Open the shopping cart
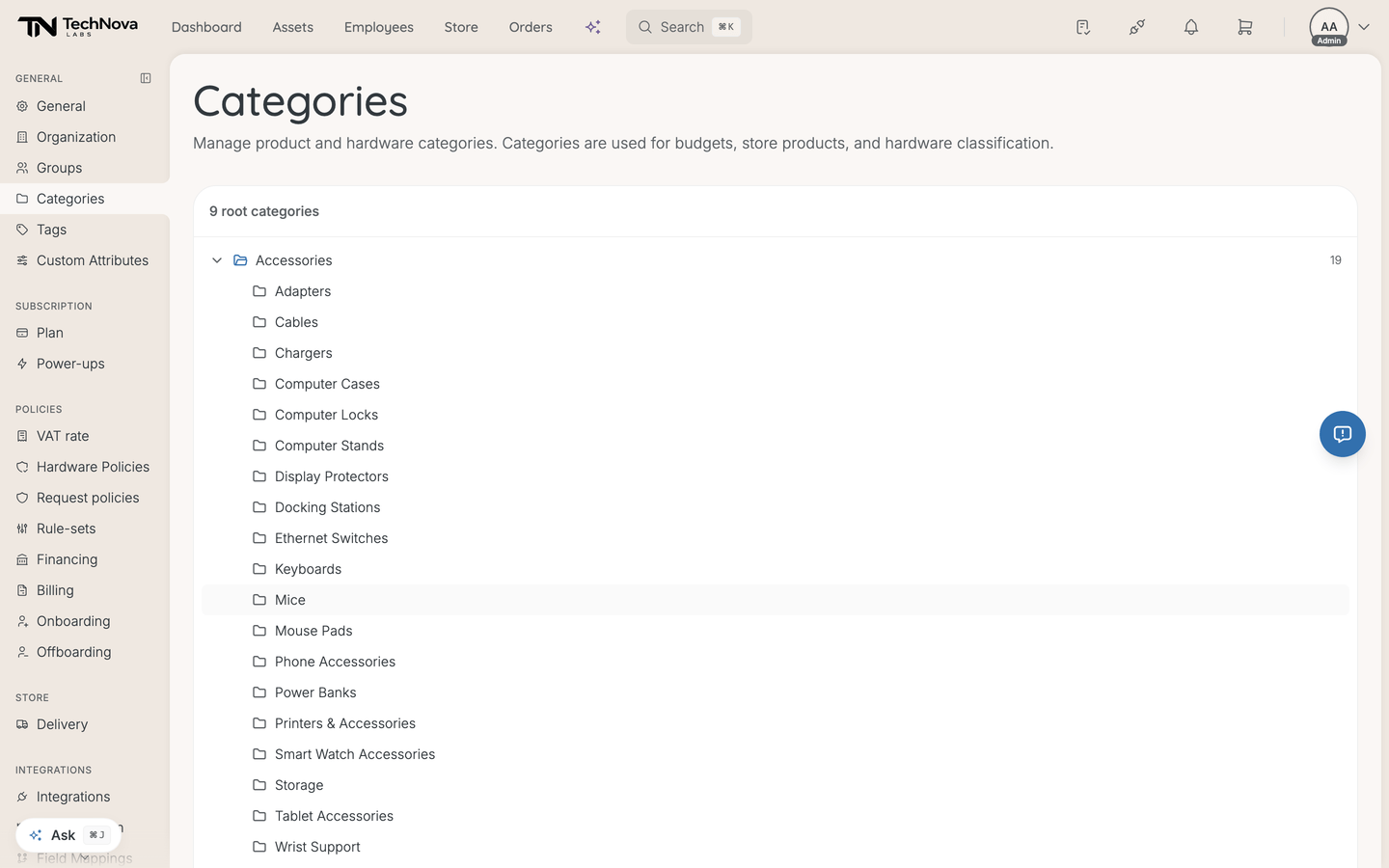1389x868 pixels. tap(1245, 27)
